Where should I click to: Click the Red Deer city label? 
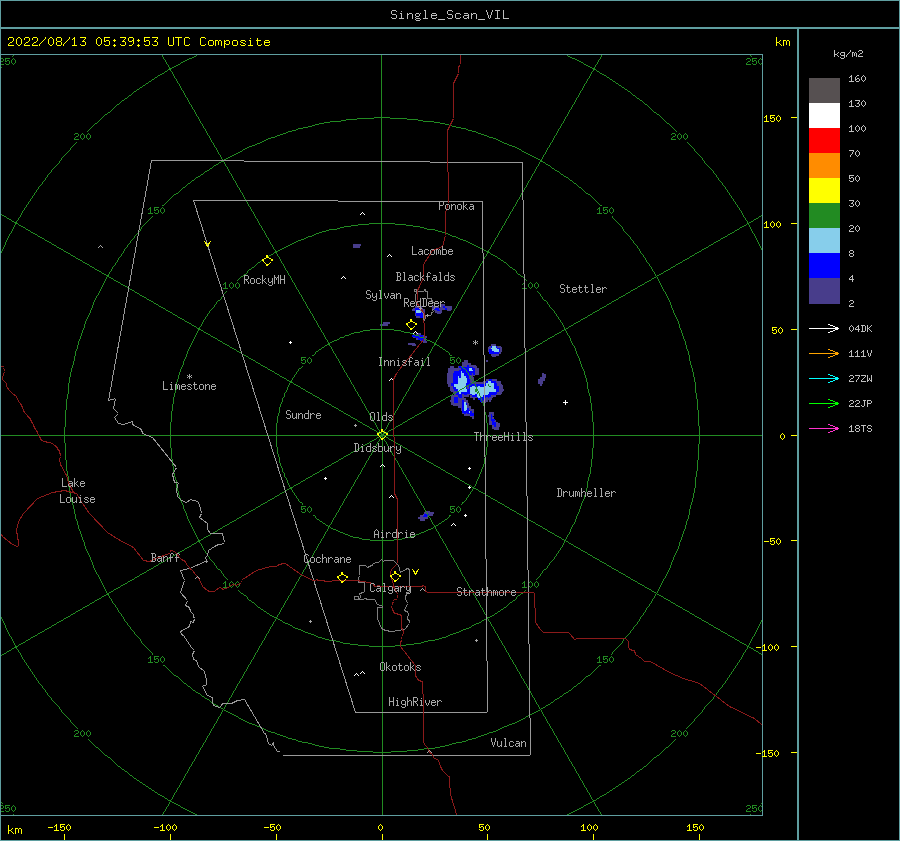click(424, 303)
